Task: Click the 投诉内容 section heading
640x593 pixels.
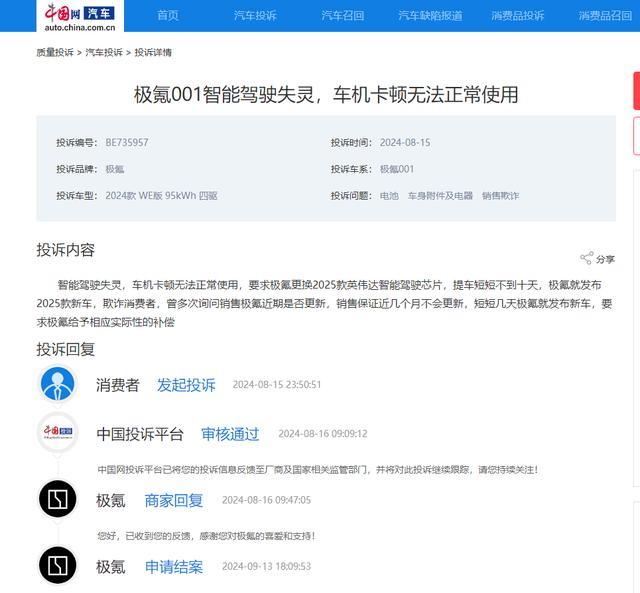Action: coord(65,250)
